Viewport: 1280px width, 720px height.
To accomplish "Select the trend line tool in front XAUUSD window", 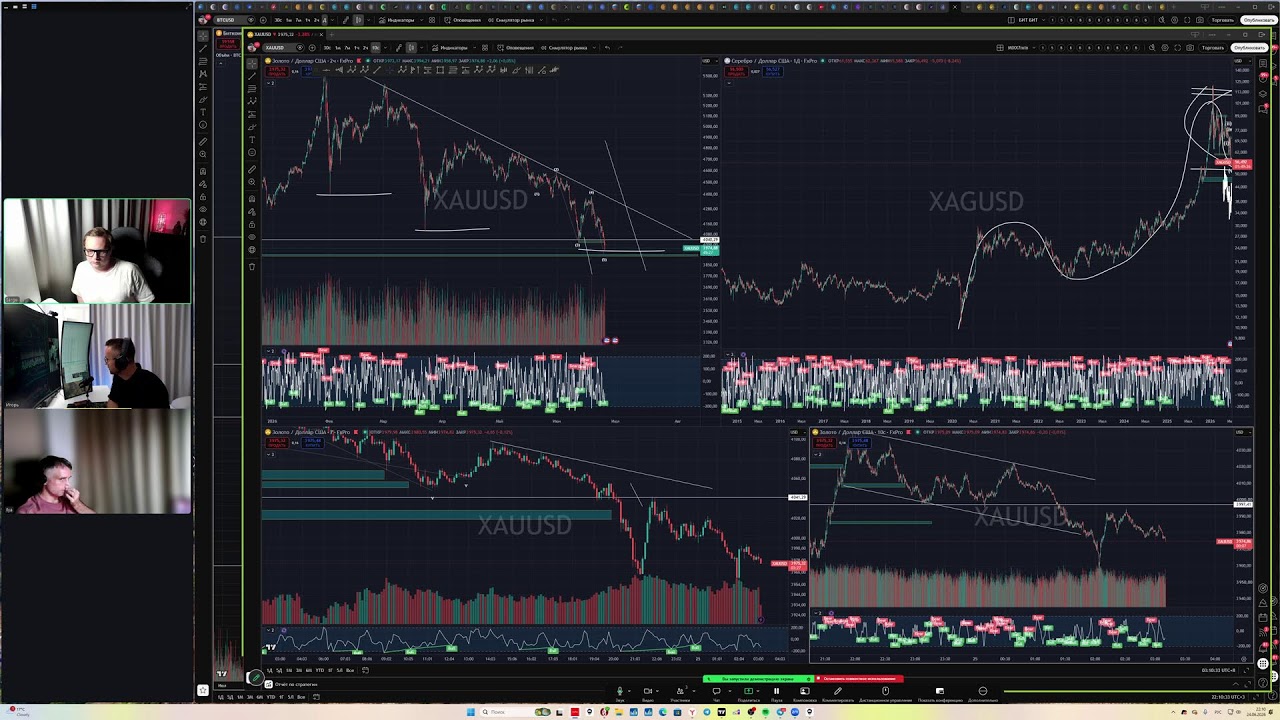I will point(252,76).
